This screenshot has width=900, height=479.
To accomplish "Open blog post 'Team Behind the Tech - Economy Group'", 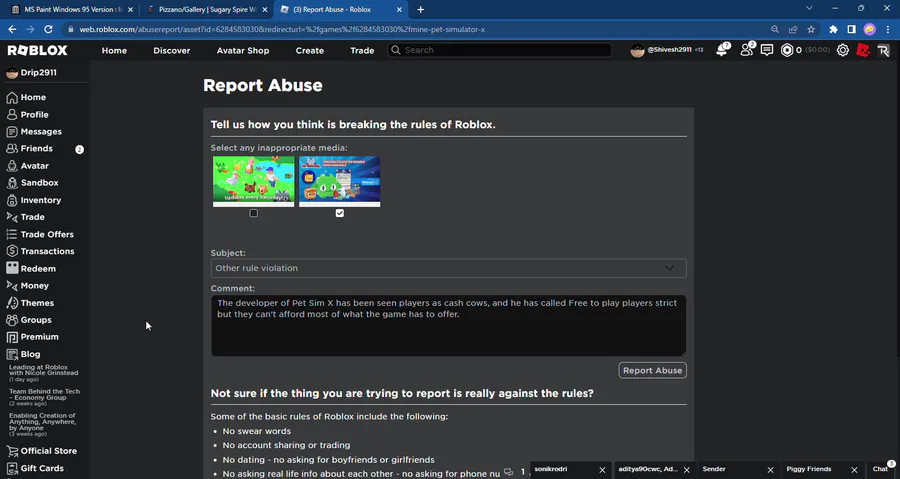I will [44, 397].
